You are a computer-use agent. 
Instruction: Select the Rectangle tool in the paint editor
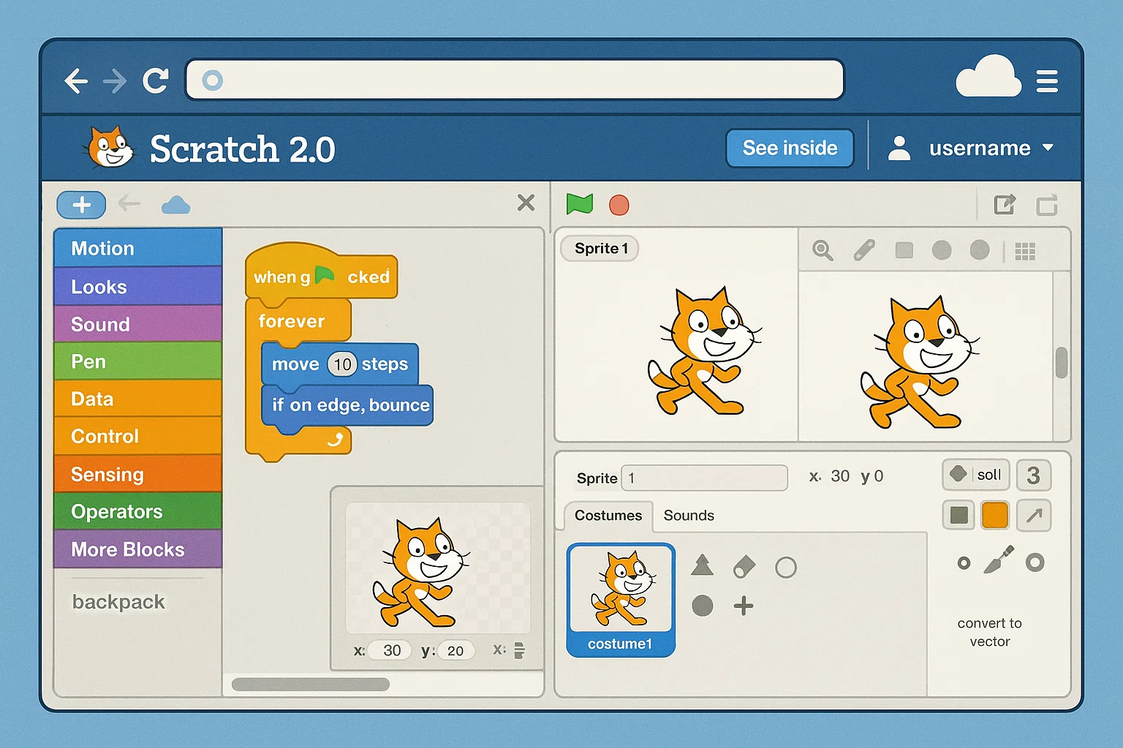(x=903, y=250)
